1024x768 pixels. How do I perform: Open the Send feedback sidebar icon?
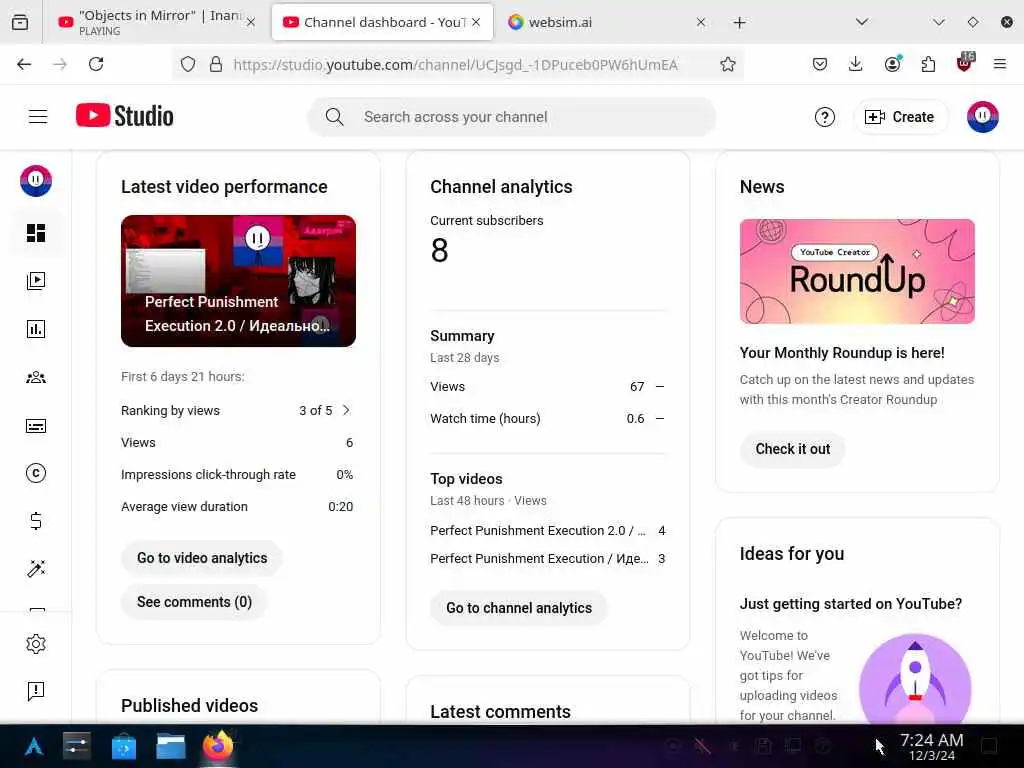pos(36,691)
